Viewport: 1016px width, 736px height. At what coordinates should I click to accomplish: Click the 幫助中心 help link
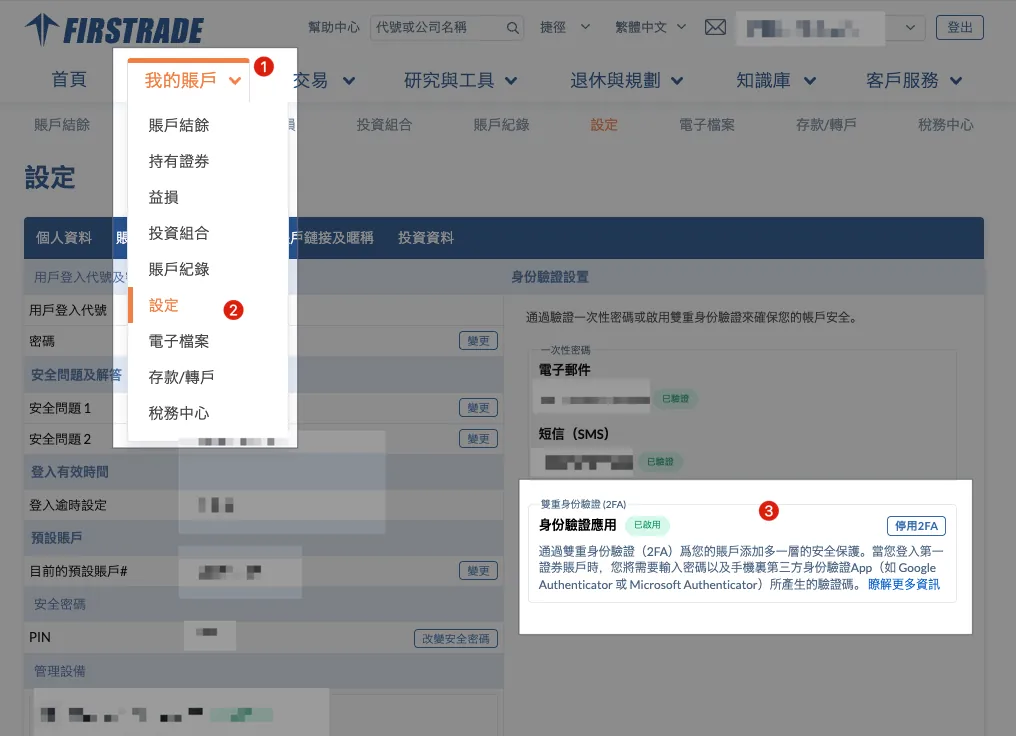coord(334,28)
